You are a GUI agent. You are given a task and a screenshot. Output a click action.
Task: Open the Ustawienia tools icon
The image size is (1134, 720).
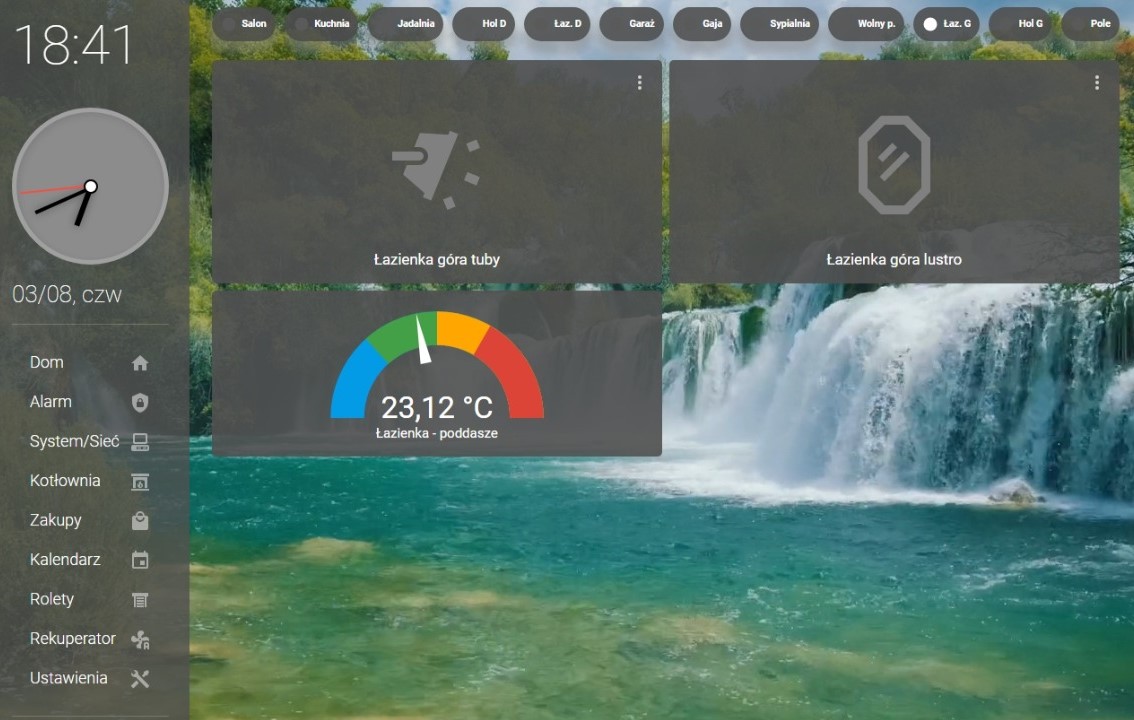click(x=140, y=679)
